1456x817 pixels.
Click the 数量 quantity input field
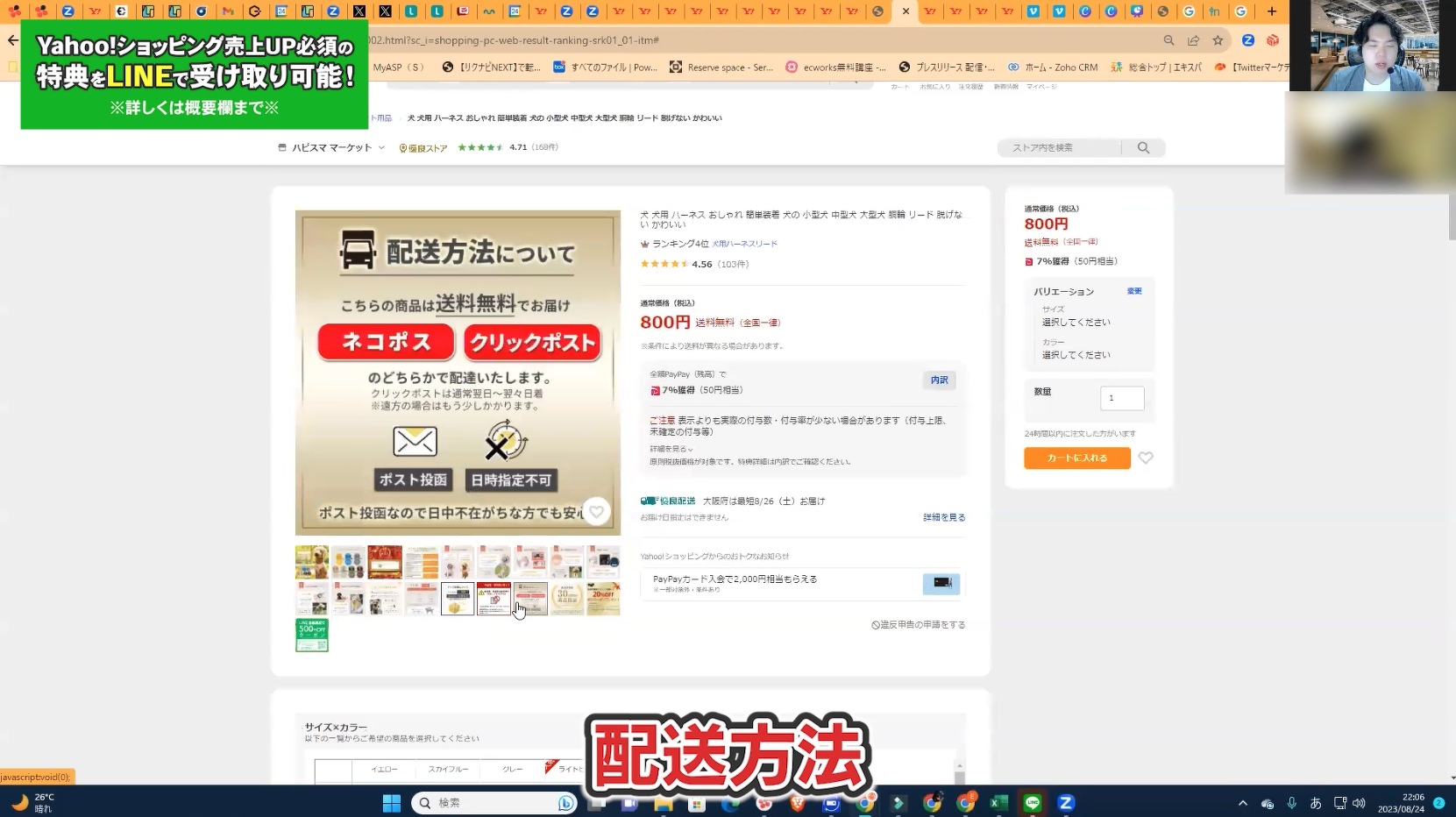click(1122, 398)
